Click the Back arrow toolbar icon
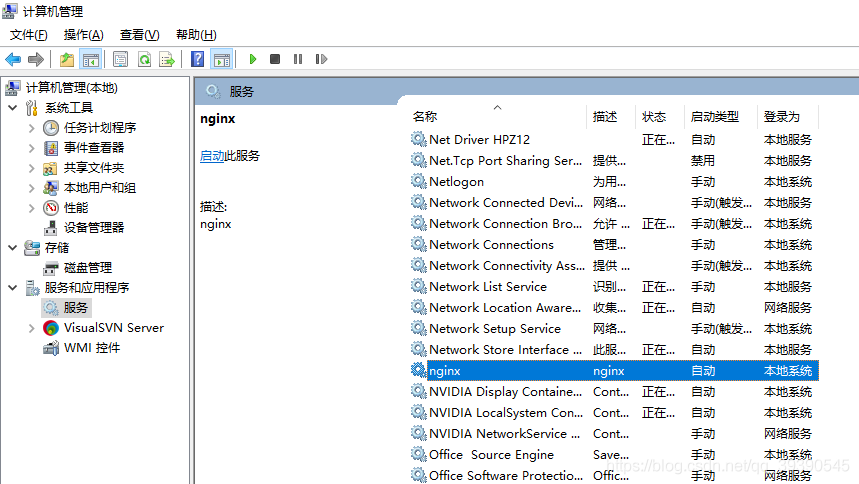859x484 pixels. [x=14, y=60]
